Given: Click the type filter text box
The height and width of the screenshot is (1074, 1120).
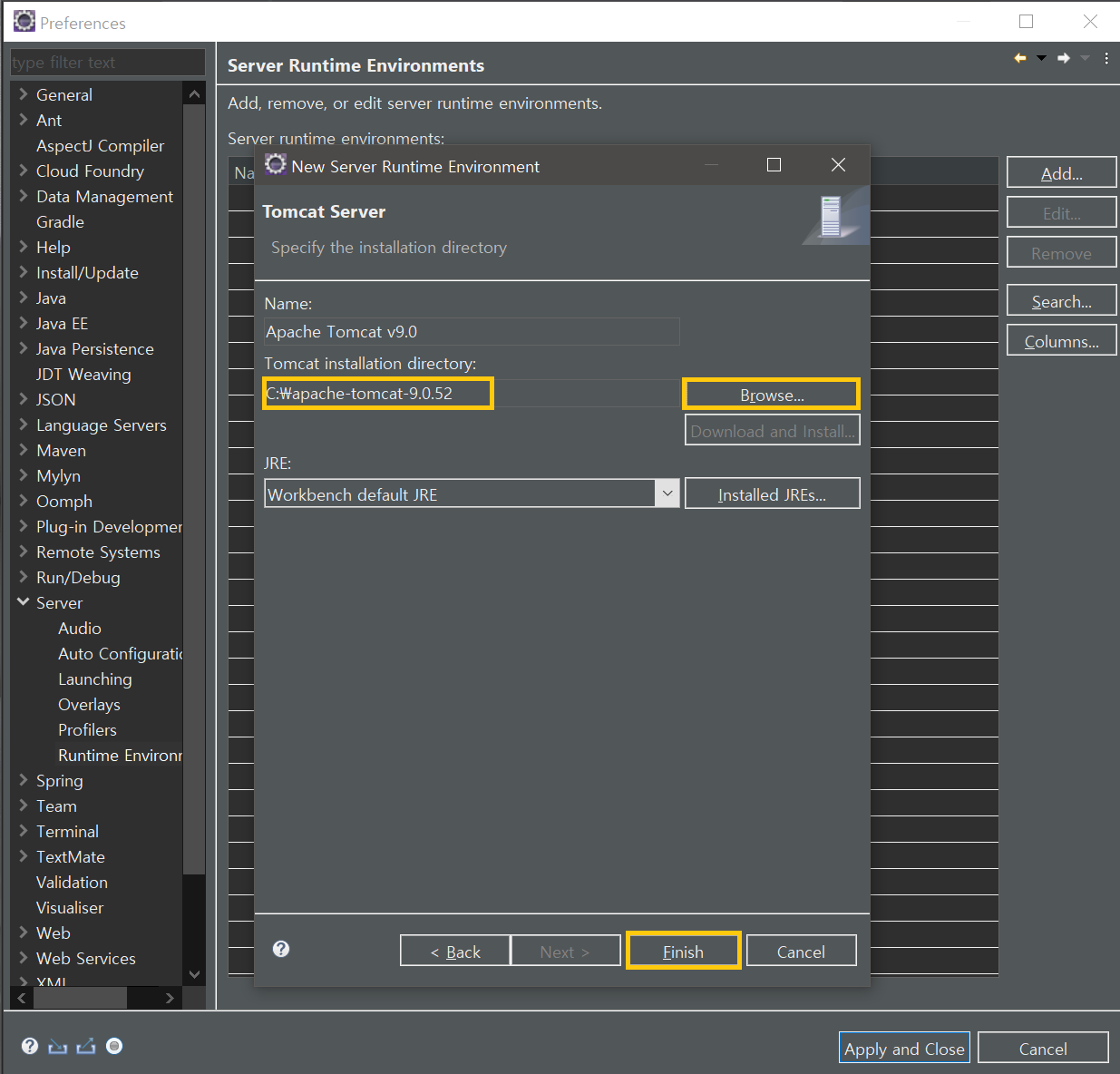Looking at the screenshot, I should [107, 62].
